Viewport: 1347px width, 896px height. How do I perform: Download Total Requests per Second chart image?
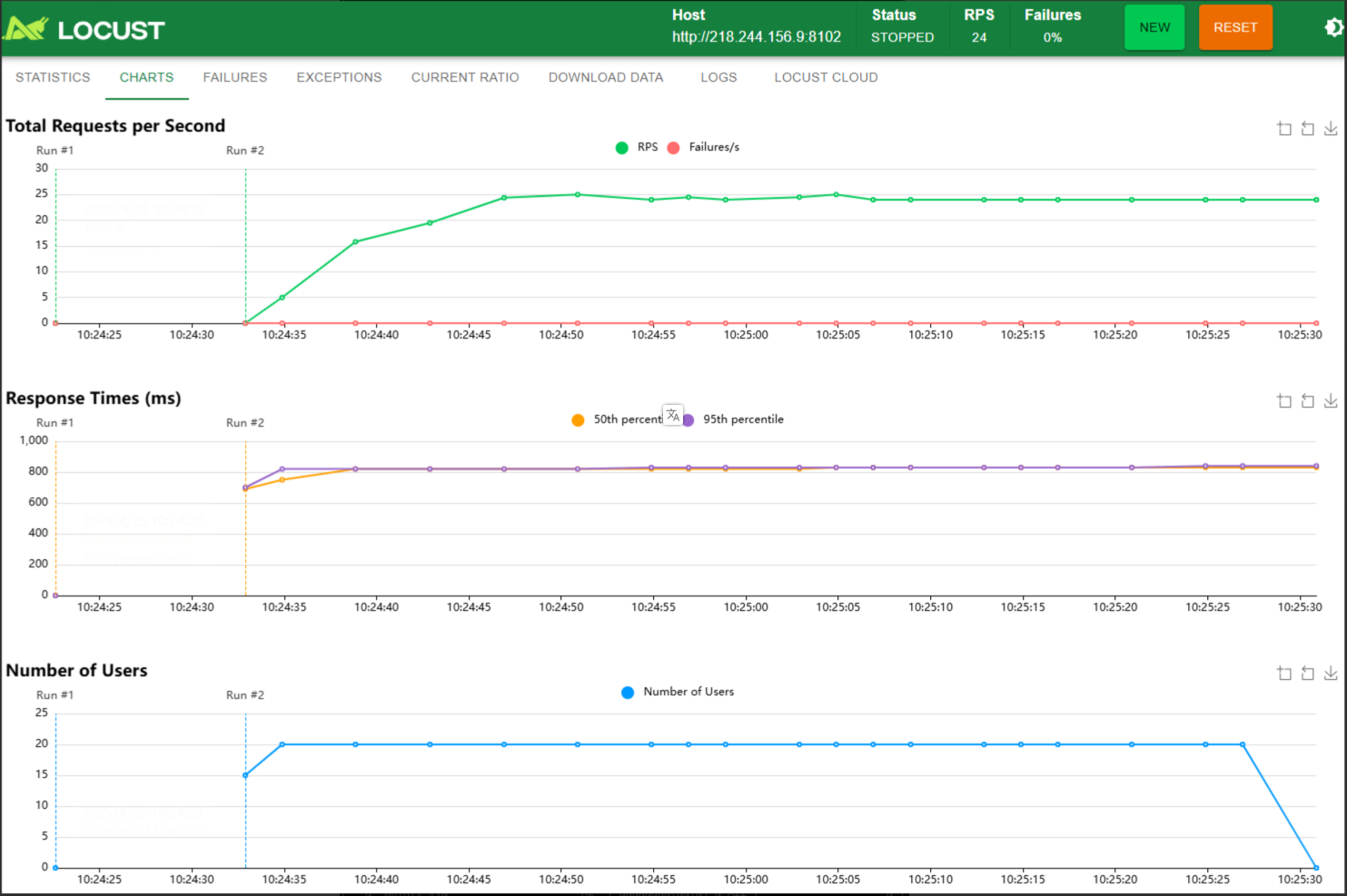[x=1331, y=129]
